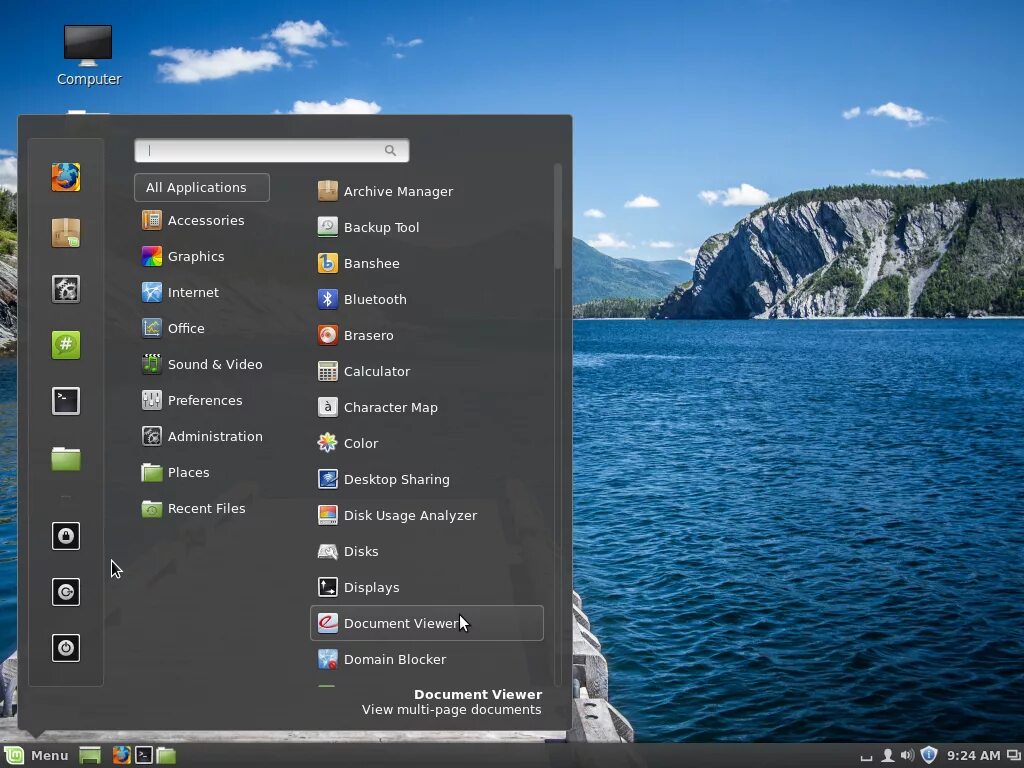The width and height of the screenshot is (1024, 768).
Task: Click inside the menu search field
Action: [265, 150]
